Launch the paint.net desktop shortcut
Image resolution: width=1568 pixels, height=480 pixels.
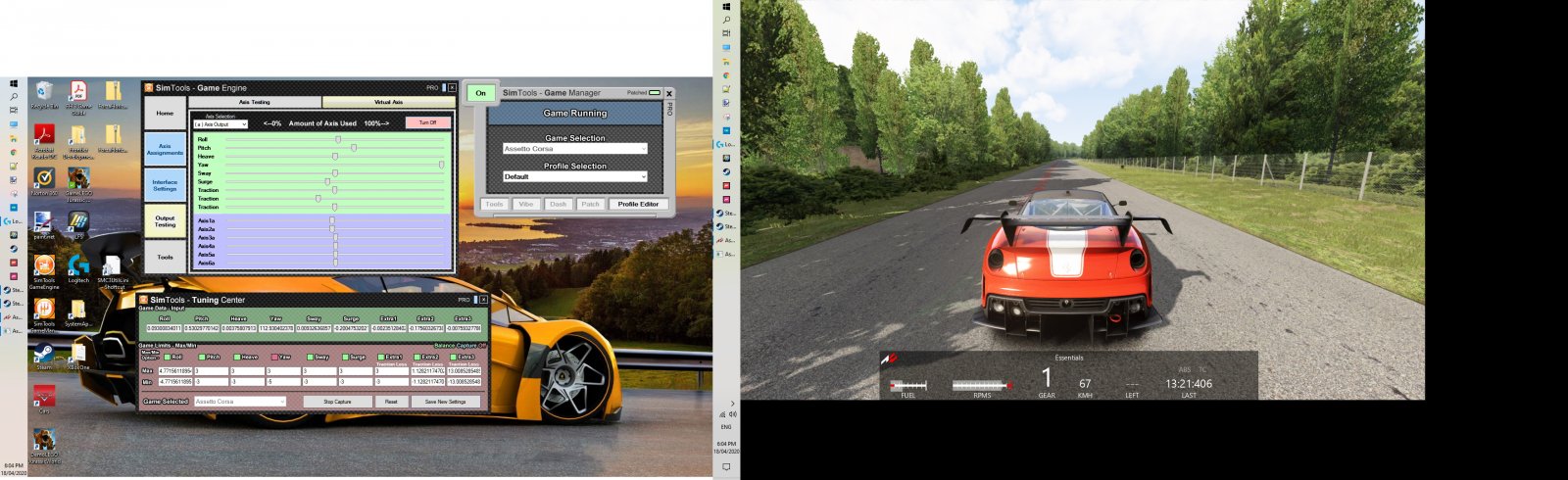click(44, 222)
